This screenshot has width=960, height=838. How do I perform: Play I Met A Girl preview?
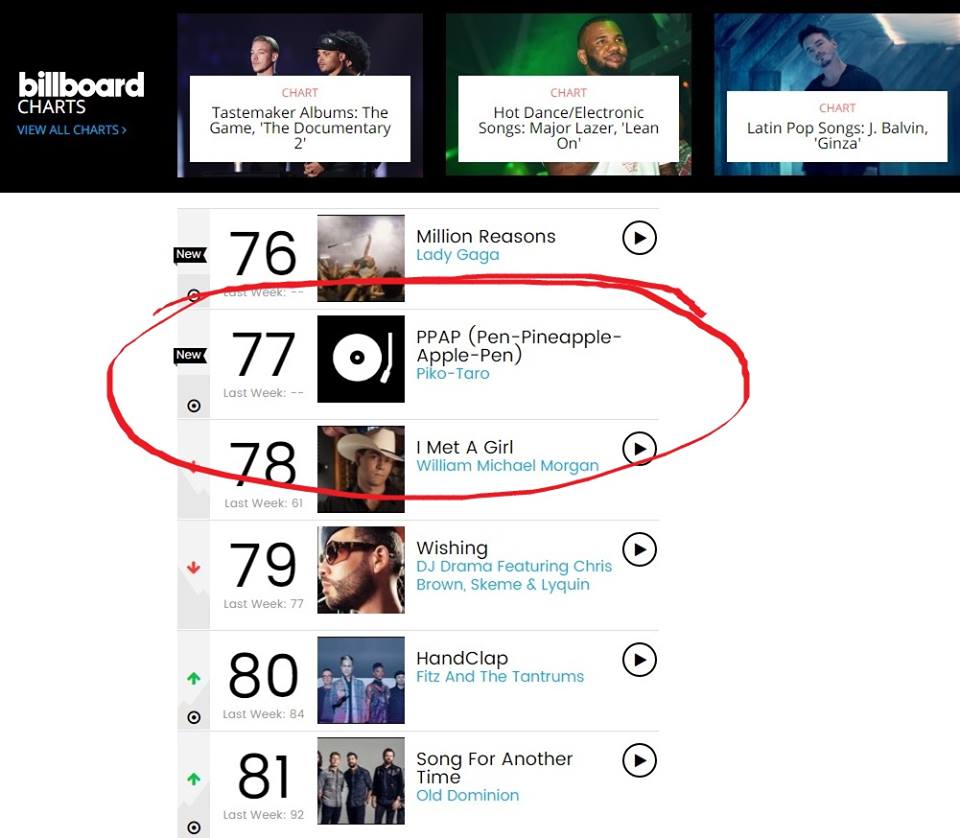pyautogui.click(x=639, y=449)
